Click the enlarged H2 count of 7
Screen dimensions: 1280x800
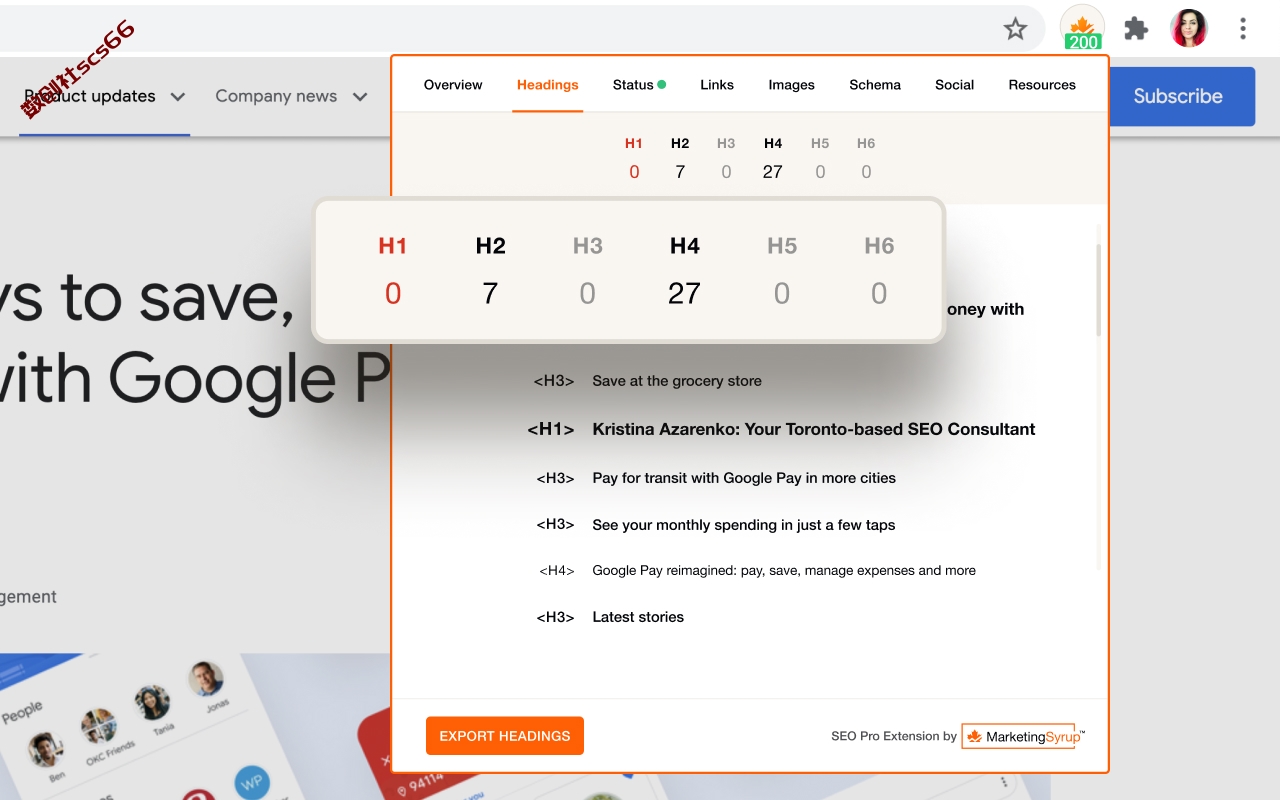tap(490, 293)
